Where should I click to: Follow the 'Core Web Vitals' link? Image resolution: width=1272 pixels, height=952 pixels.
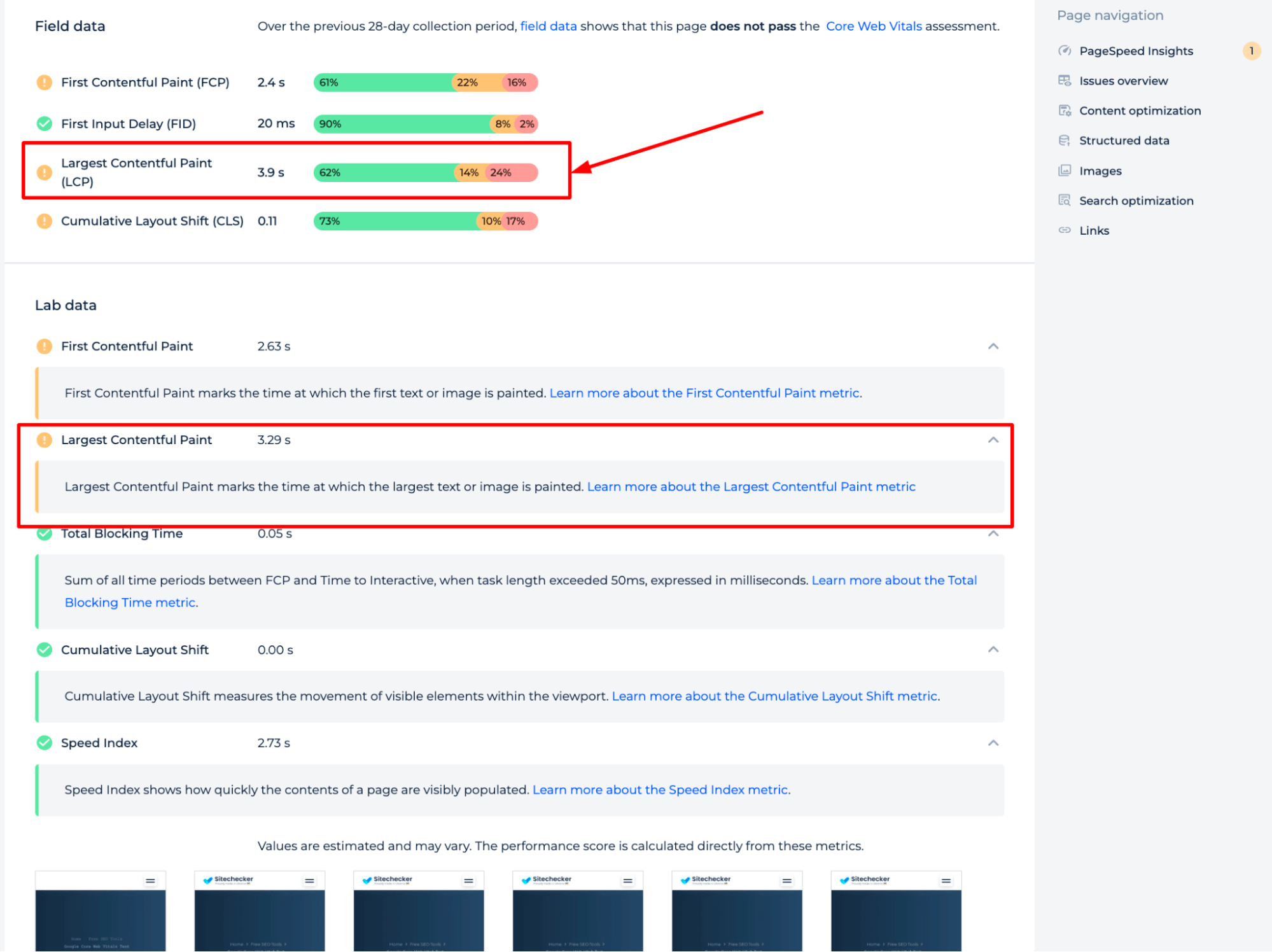[x=874, y=26]
